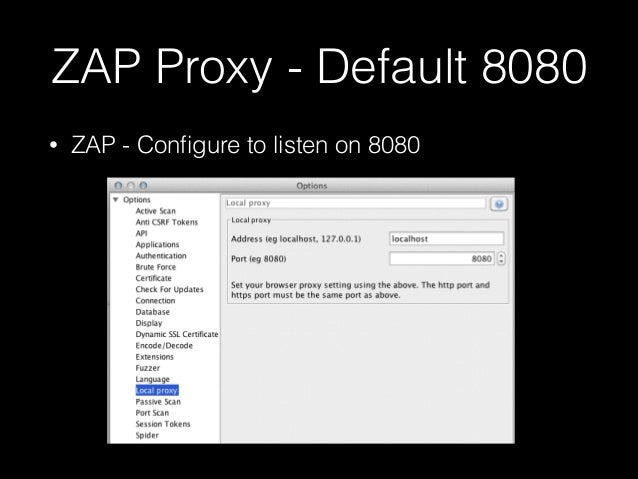This screenshot has height=479, width=638.
Task: Click the Port field showing 8080
Action: [441, 259]
